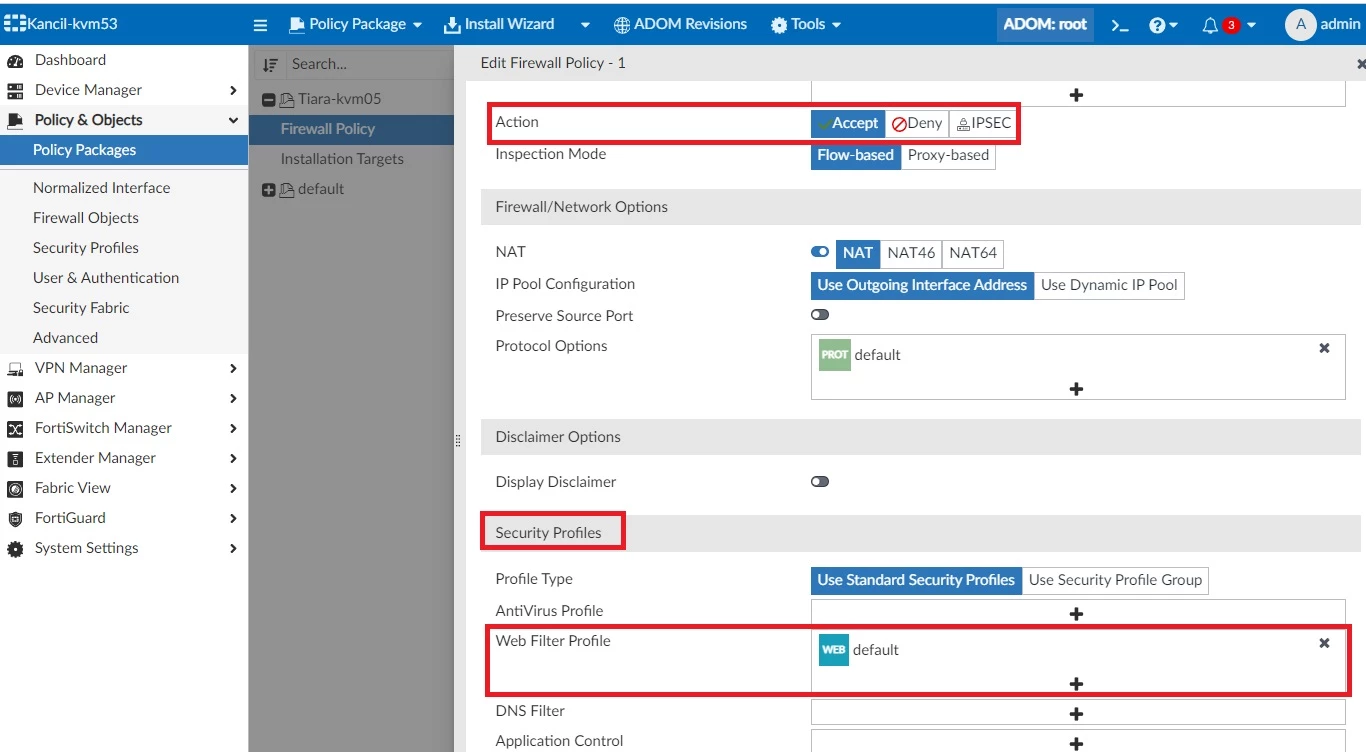Click the package Search field

click(x=368, y=64)
